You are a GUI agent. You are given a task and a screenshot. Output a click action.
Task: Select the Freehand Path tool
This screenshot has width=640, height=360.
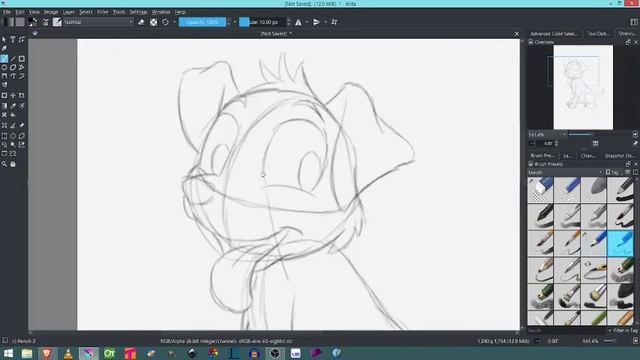click(x=13, y=76)
